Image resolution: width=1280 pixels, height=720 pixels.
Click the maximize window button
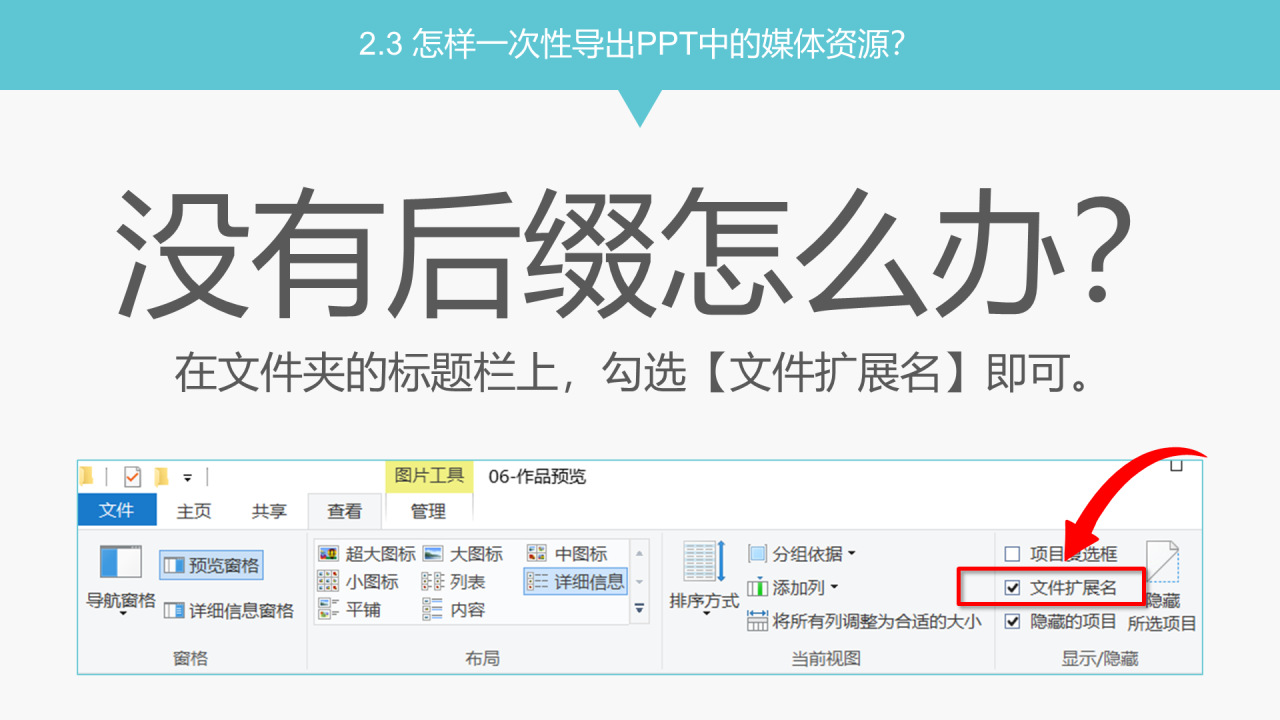[x=1177, y=465]
